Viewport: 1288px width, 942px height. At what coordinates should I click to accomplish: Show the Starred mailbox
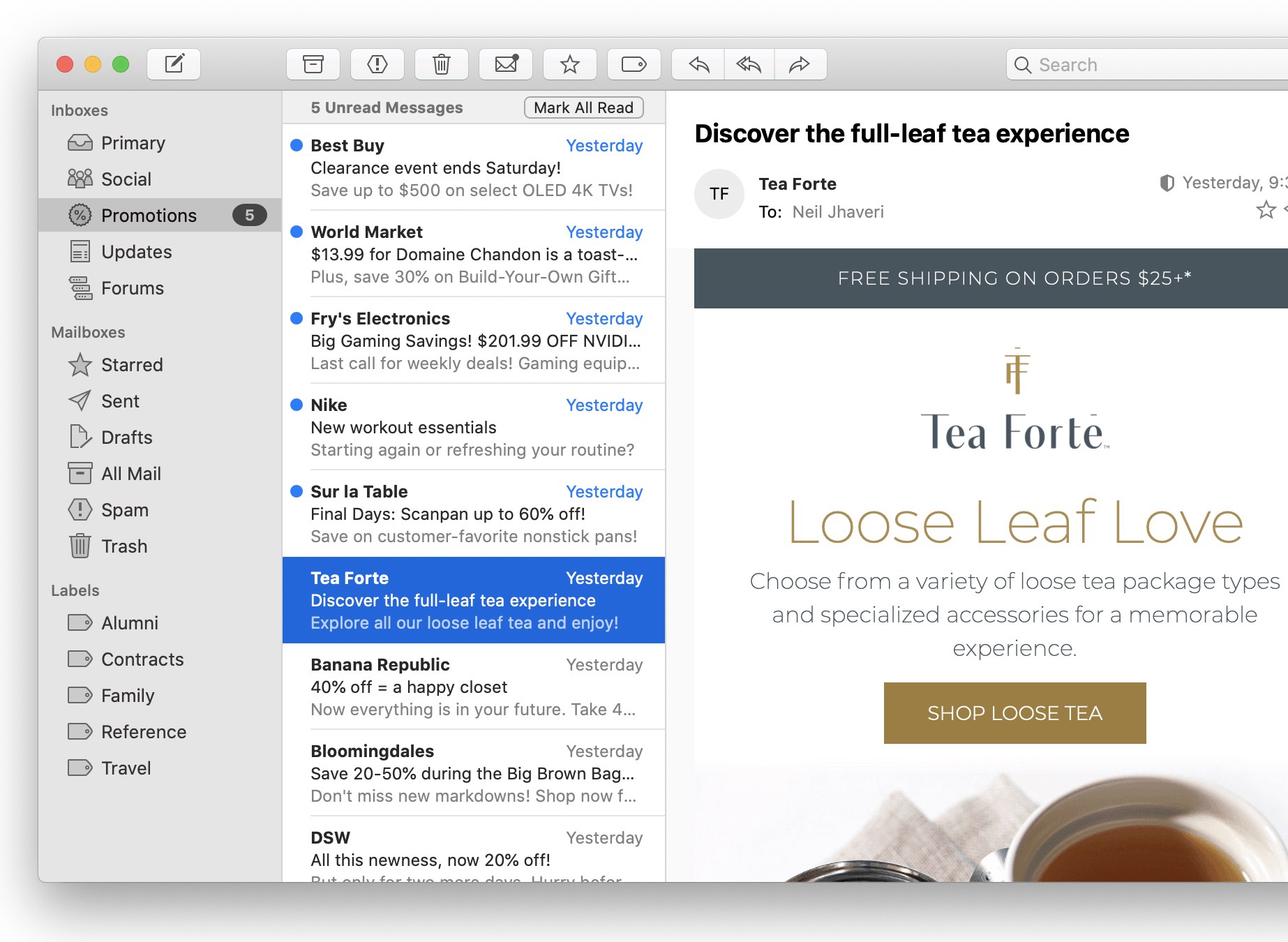160,365
